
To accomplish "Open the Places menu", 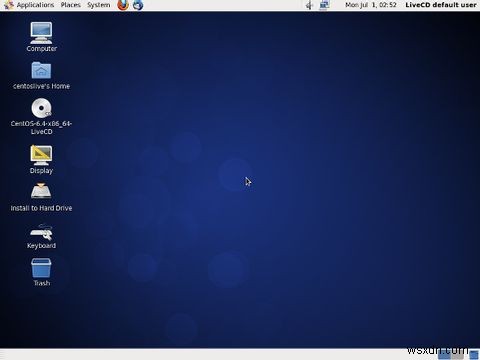I will (x=71, y=5).
